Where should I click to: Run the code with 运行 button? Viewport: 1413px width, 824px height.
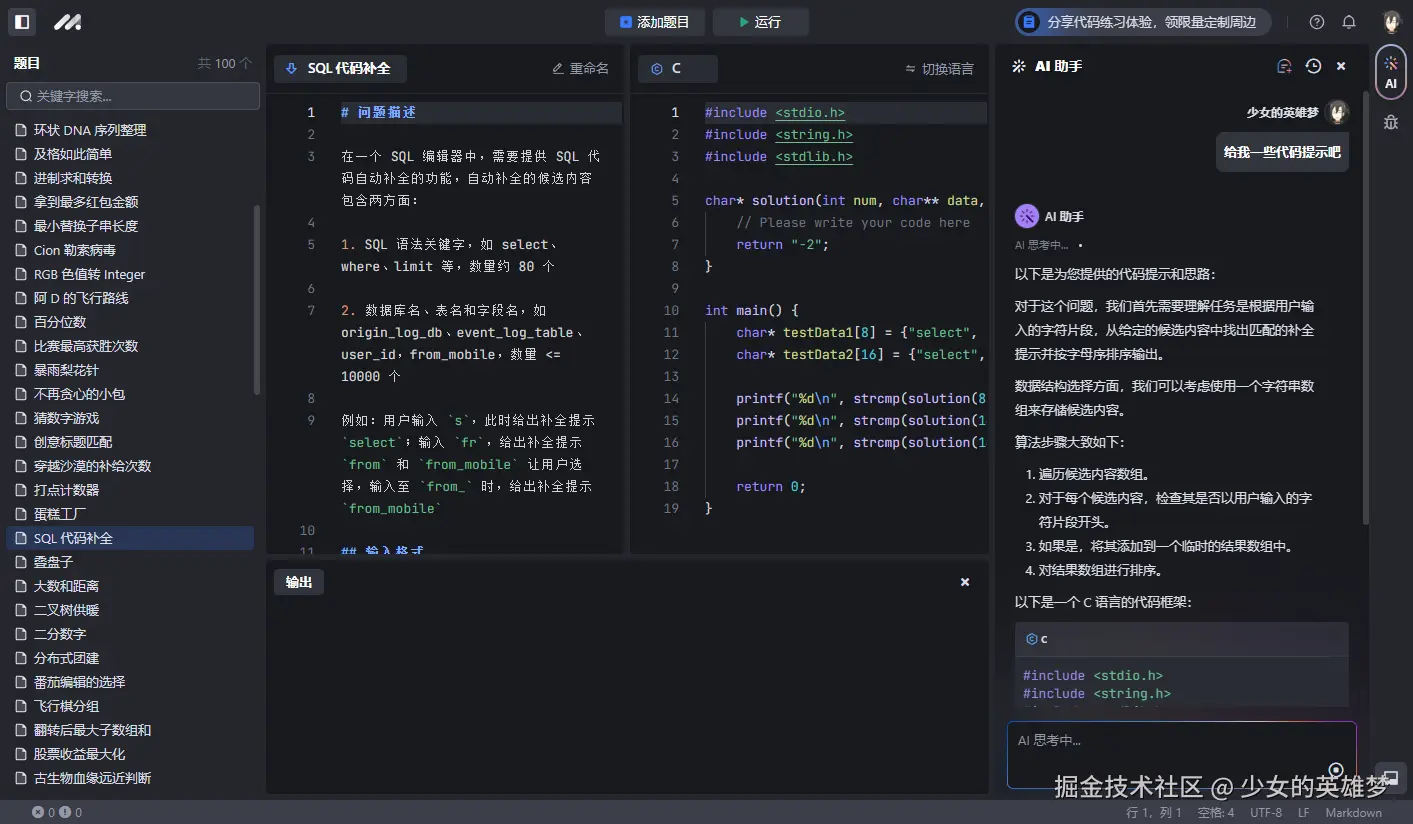(x=760, y=22)
